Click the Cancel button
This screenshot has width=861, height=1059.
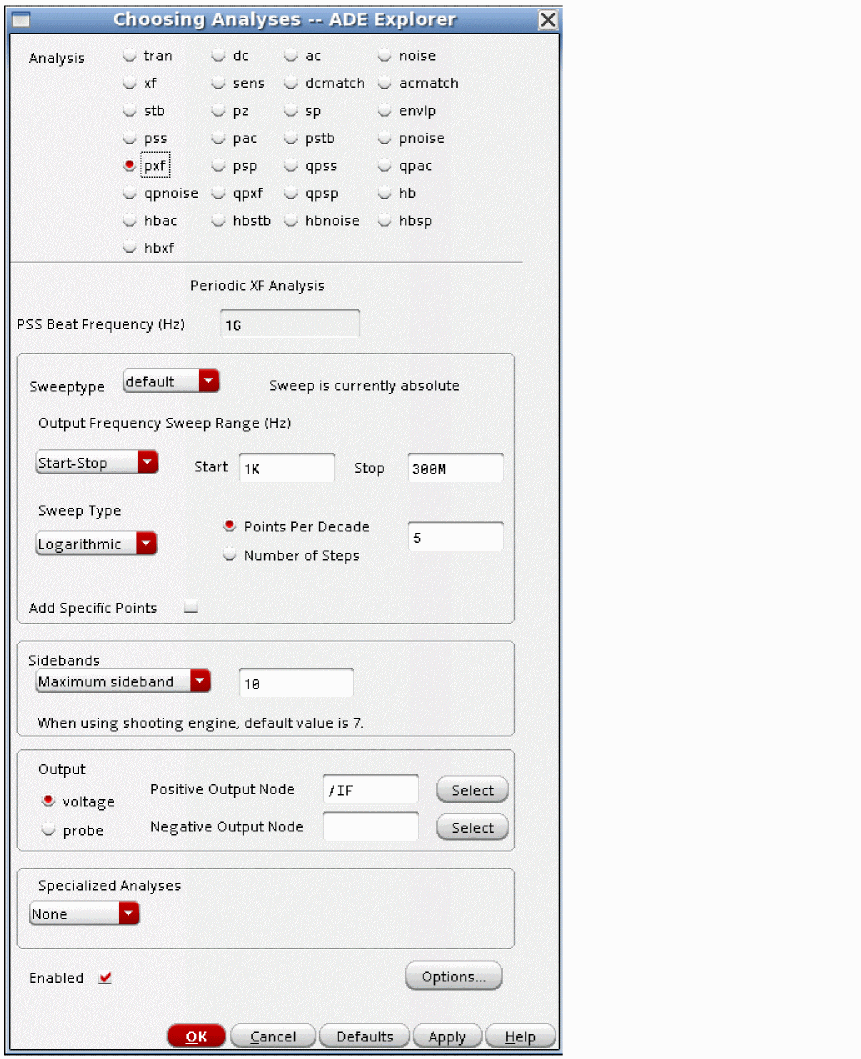[x=273, y=1036]
